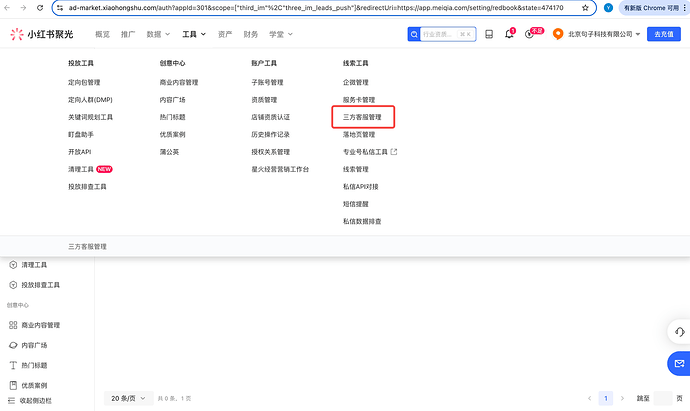Click the blue mail feedback float button

679,363
